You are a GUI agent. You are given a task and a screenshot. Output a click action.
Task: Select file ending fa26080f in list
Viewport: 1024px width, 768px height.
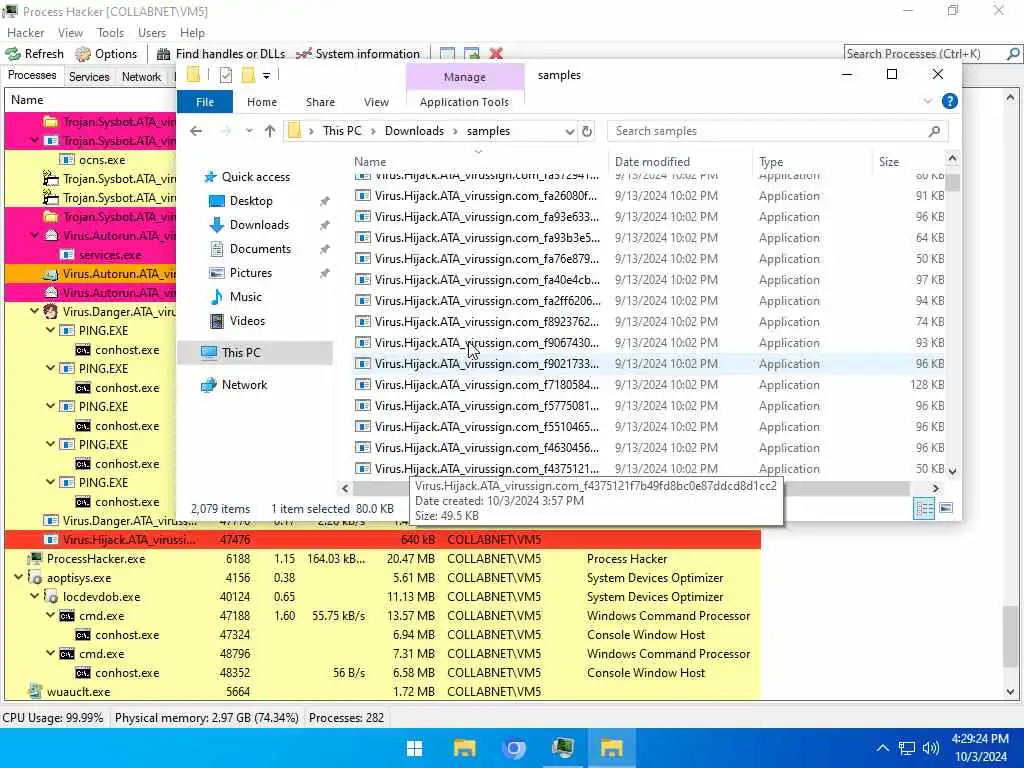click(649, 196)
